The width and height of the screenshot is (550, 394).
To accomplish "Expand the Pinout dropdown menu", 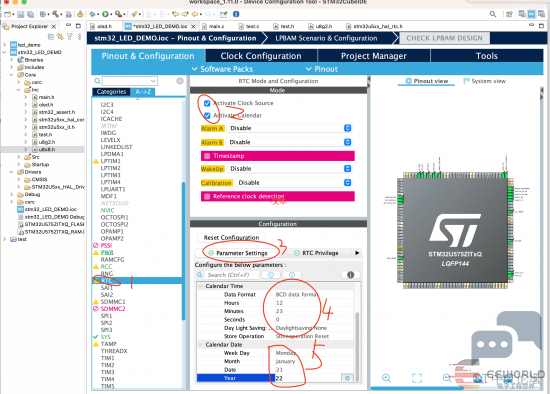I will coord(322,69).
